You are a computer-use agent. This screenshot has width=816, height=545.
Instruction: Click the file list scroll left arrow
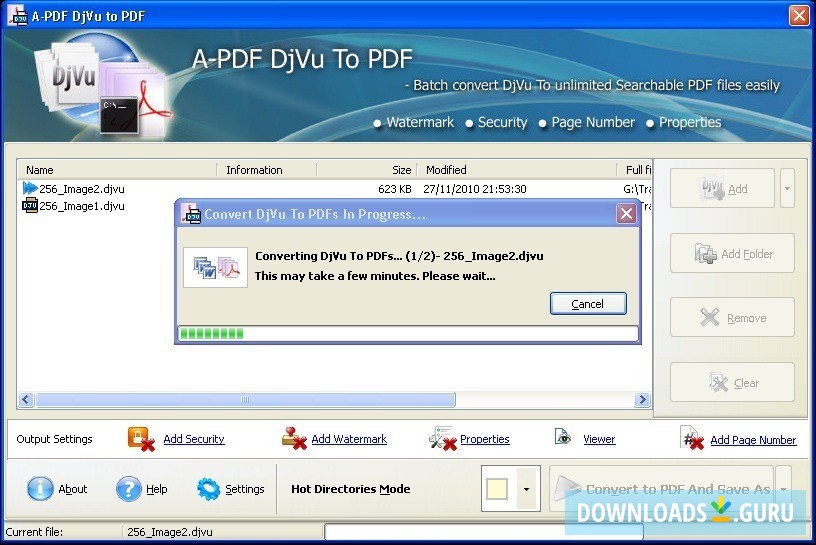pos(26,399)
